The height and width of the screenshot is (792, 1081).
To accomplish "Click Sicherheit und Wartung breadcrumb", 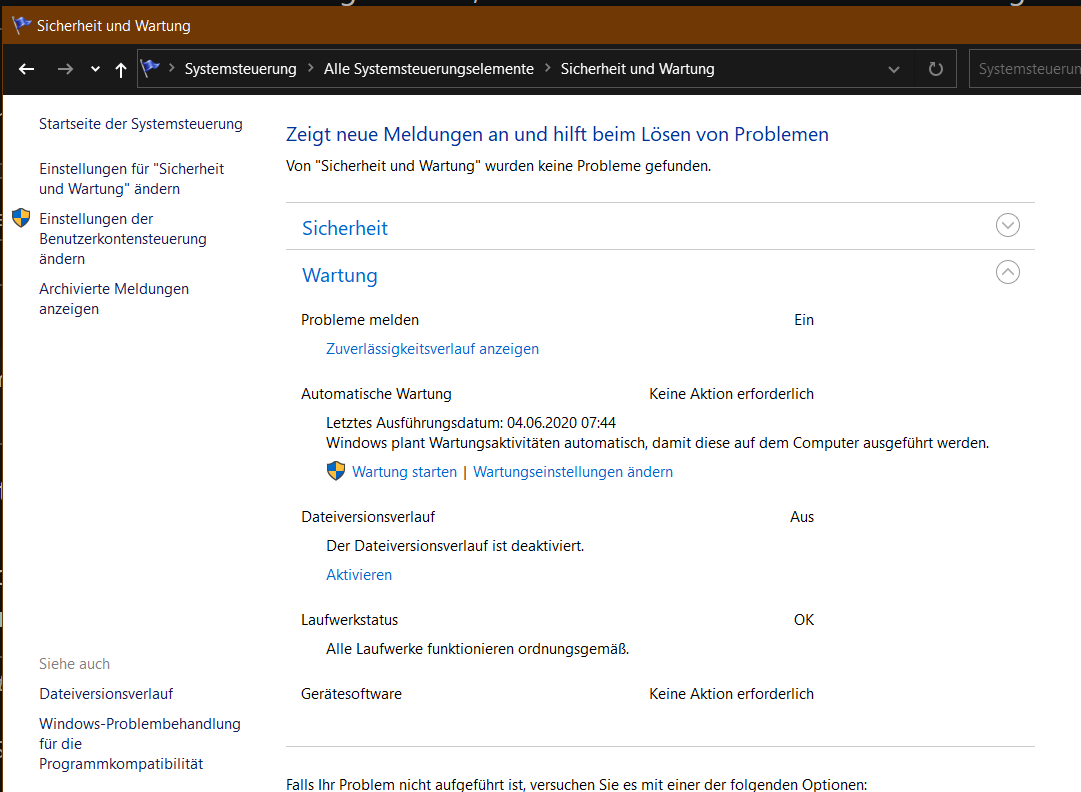I will click(x=637, y=69).
